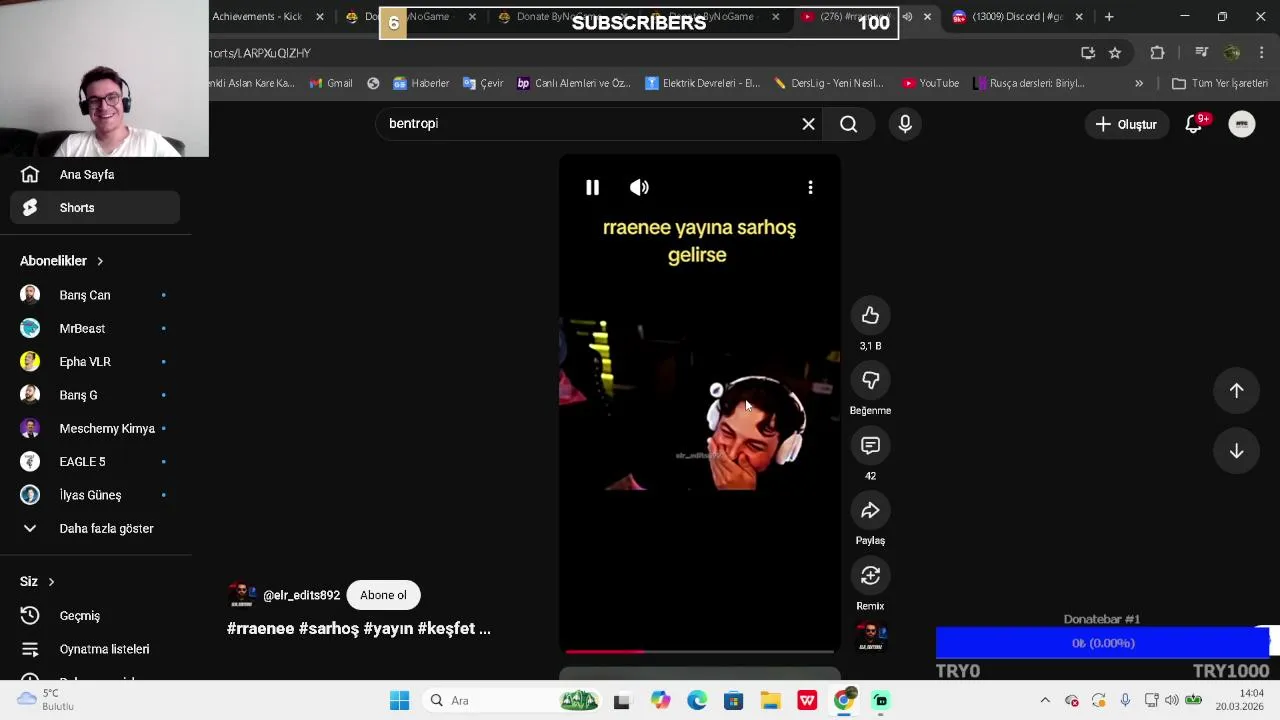The image size is (1280, 720).
Task: Open Windows Start menu
Action: coord(399,700)
